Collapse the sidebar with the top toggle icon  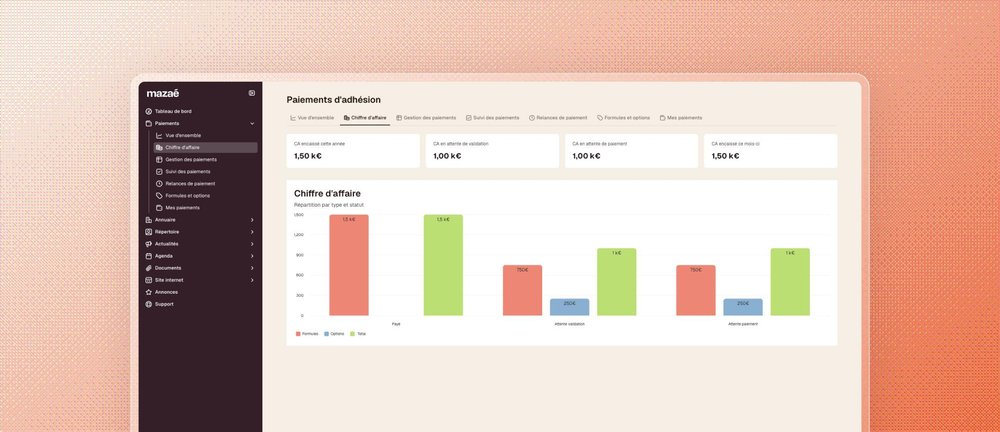coord(252,93)
